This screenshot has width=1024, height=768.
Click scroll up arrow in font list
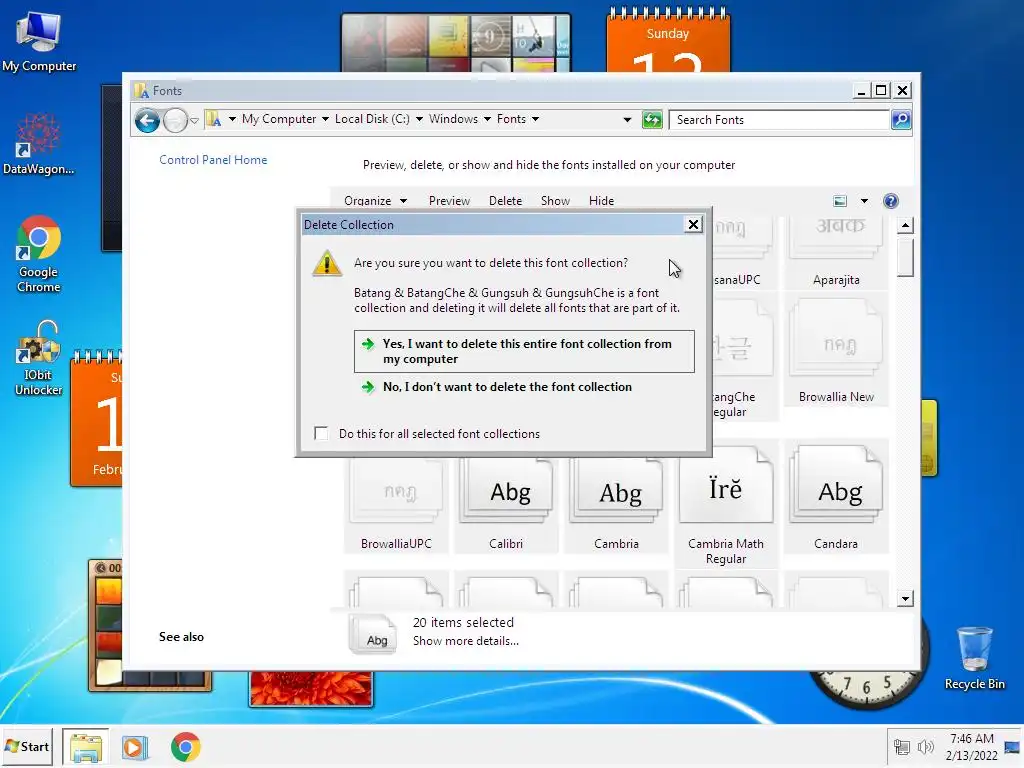(904, 226)
